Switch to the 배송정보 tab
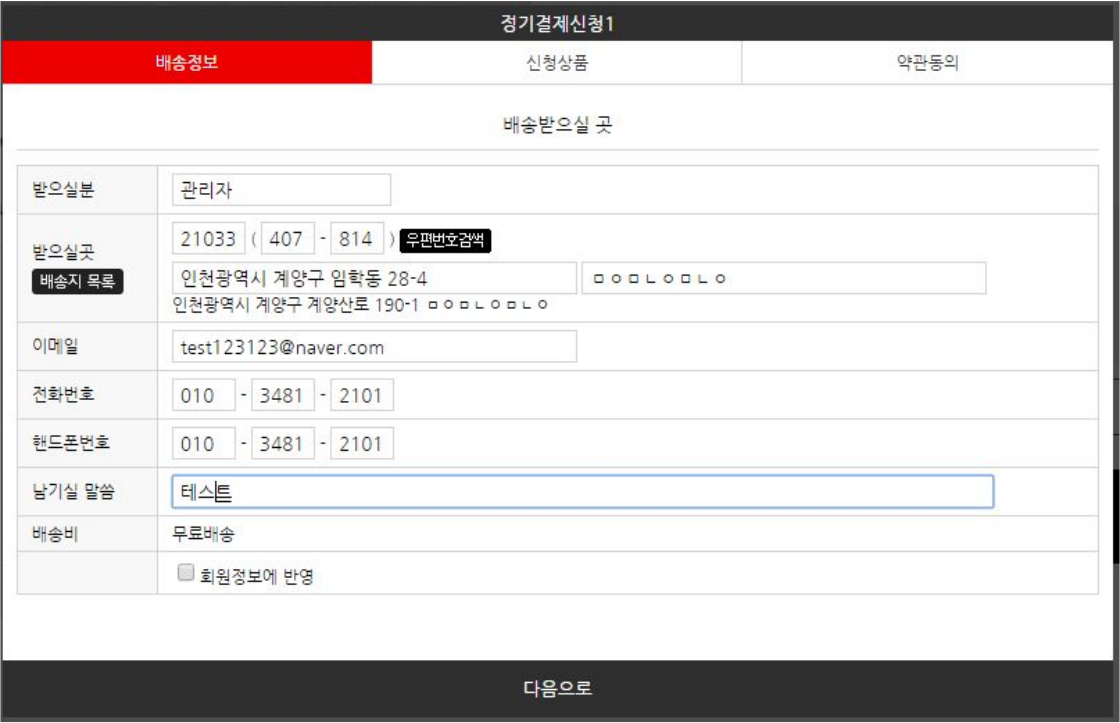The image size is (1120, 723). [186, 63]
